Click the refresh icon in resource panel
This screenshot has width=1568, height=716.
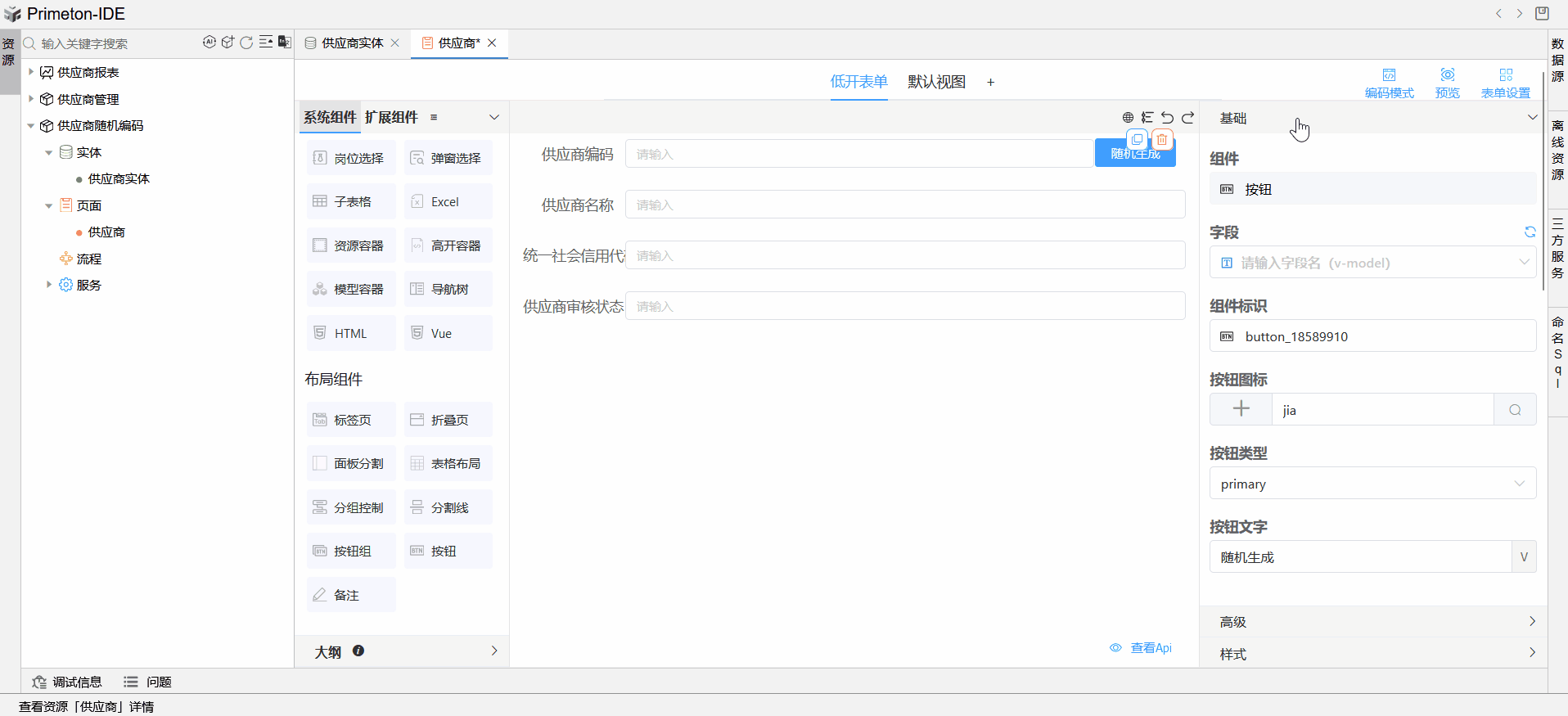[x=246, y=43]
